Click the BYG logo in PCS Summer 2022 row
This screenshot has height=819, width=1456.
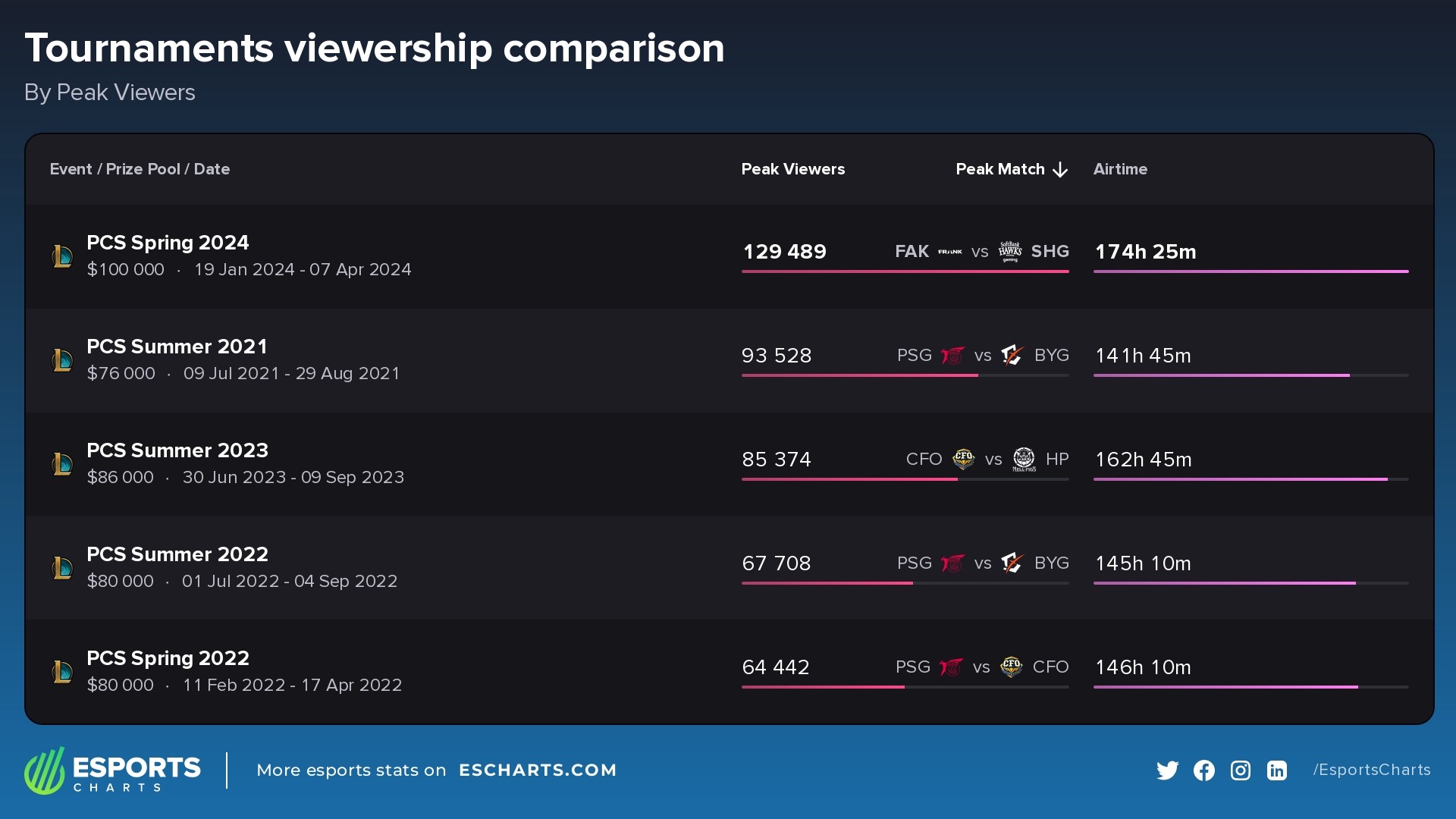pyautogui.click(x=1012, y=563)
